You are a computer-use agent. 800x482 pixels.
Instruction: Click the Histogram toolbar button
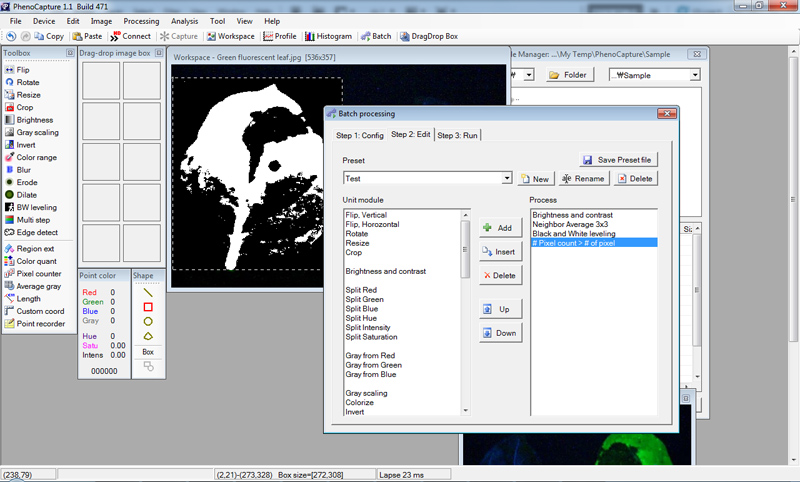pos(329,36)
